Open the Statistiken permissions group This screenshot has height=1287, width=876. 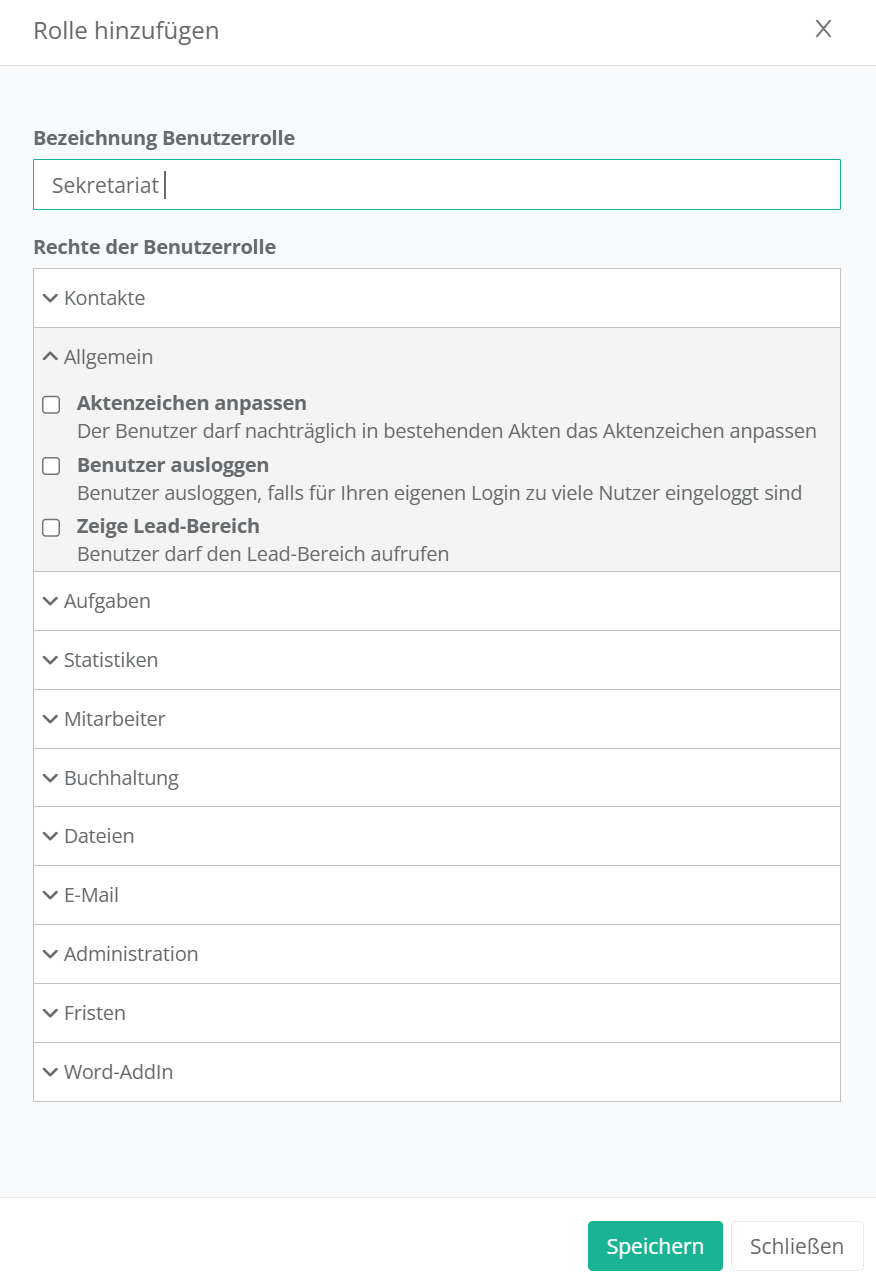[x=111, y=660]
